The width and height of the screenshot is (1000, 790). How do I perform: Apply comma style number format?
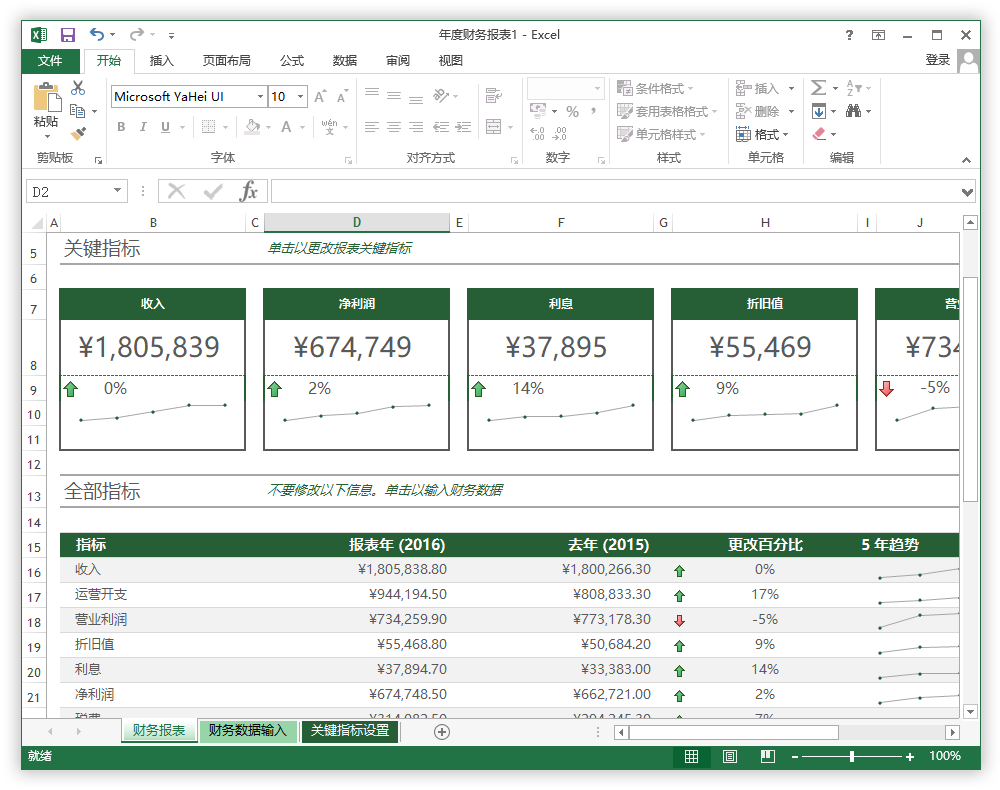click(593, 112)
